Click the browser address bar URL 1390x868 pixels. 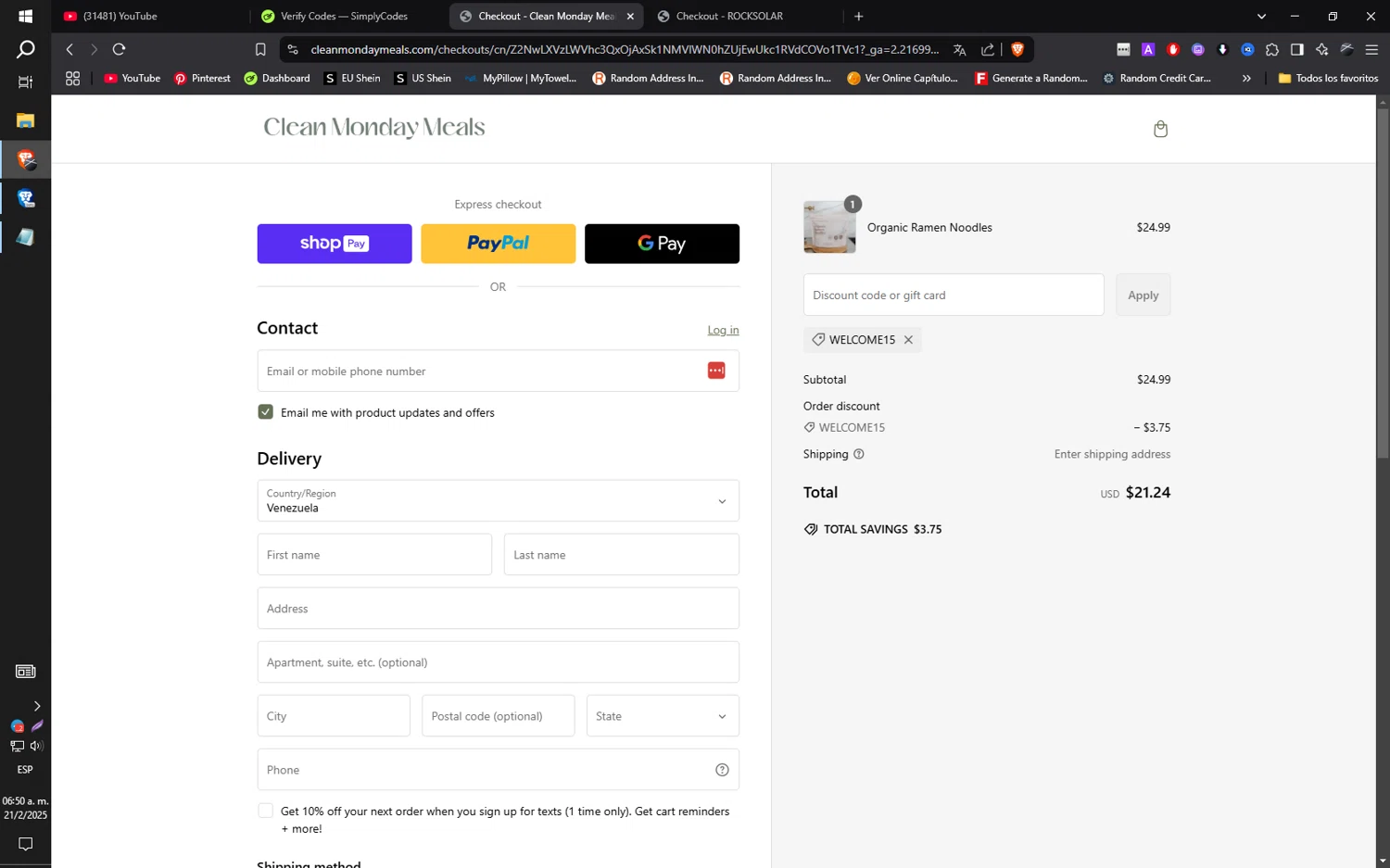point(625,50)
